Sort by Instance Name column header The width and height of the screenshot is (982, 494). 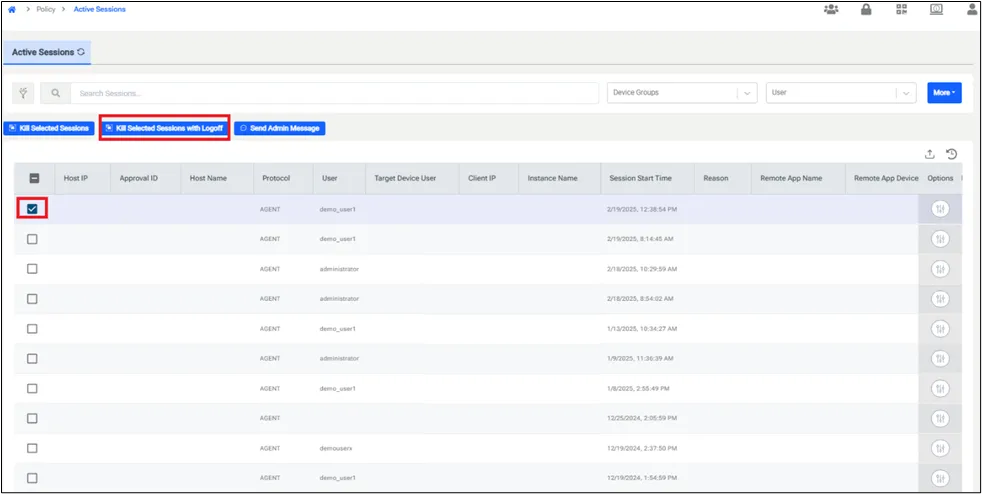tap(552, 178)
